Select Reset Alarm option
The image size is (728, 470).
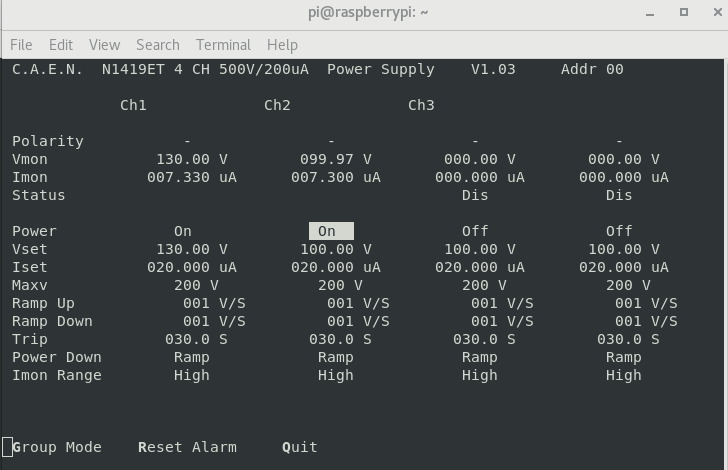point(188,447)
